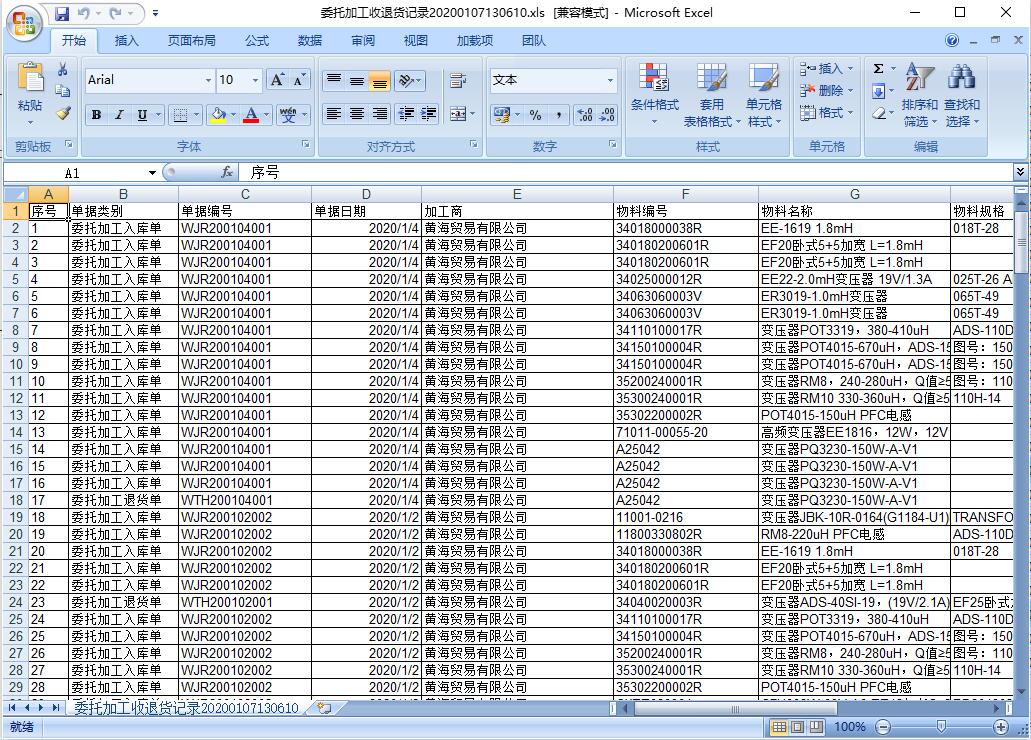Open the font size dropdown
This screenshot has width=1031, height=740.
pyautogui.click(x=256, y=80)
